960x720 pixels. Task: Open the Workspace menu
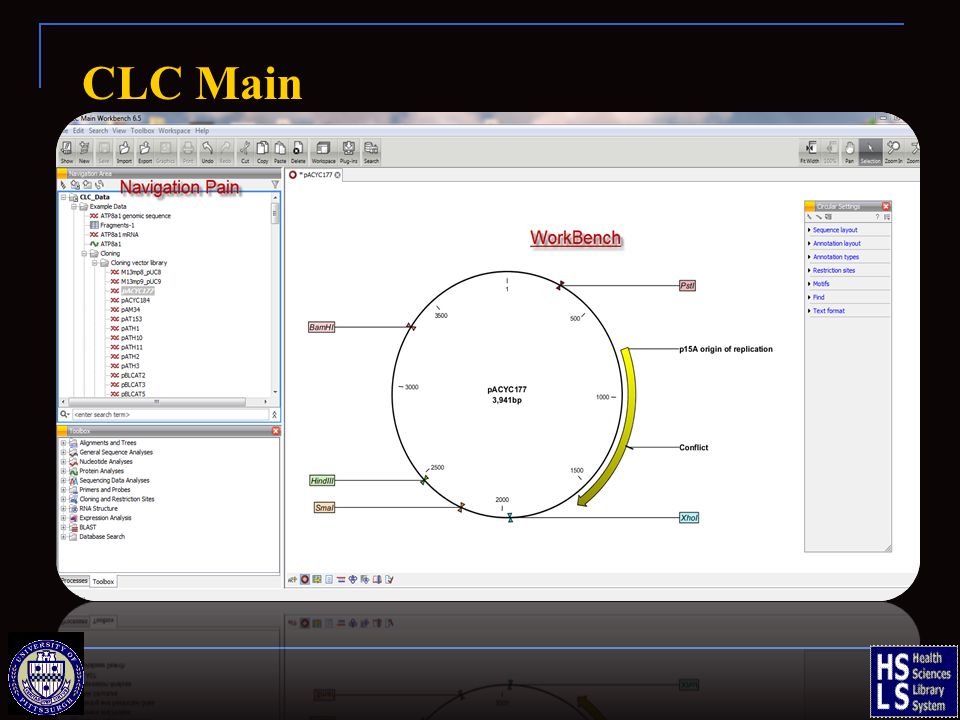pos(174,130)
